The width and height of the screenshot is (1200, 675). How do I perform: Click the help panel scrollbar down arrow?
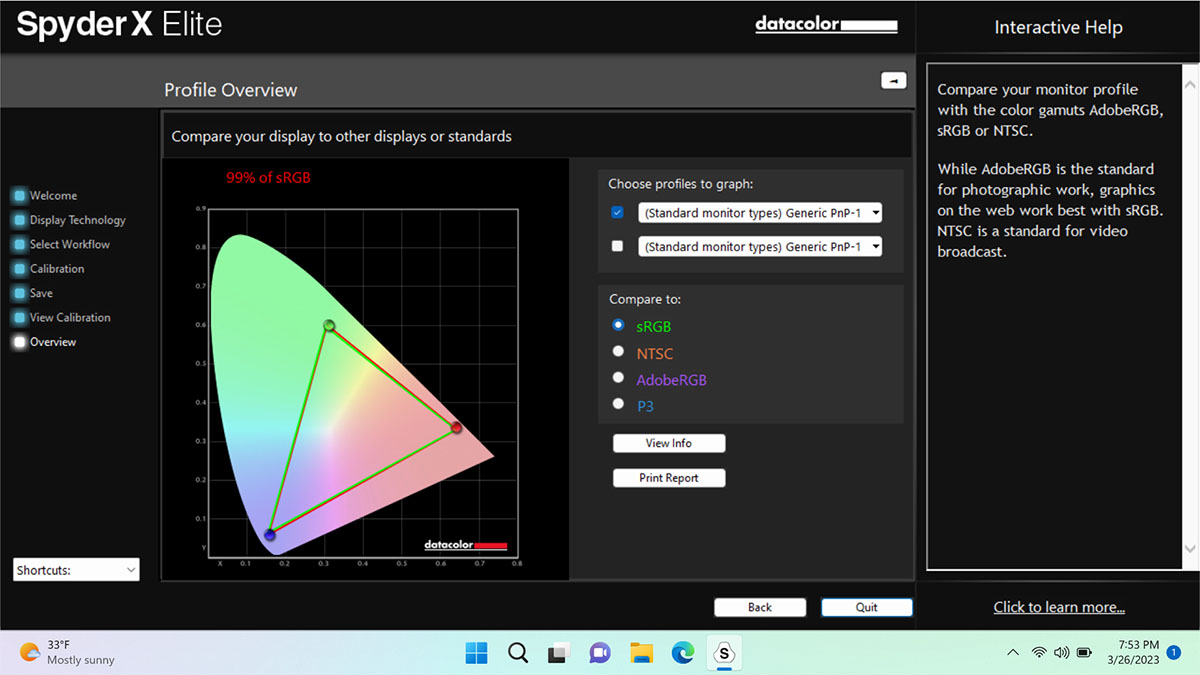(x=1190, y=548)
